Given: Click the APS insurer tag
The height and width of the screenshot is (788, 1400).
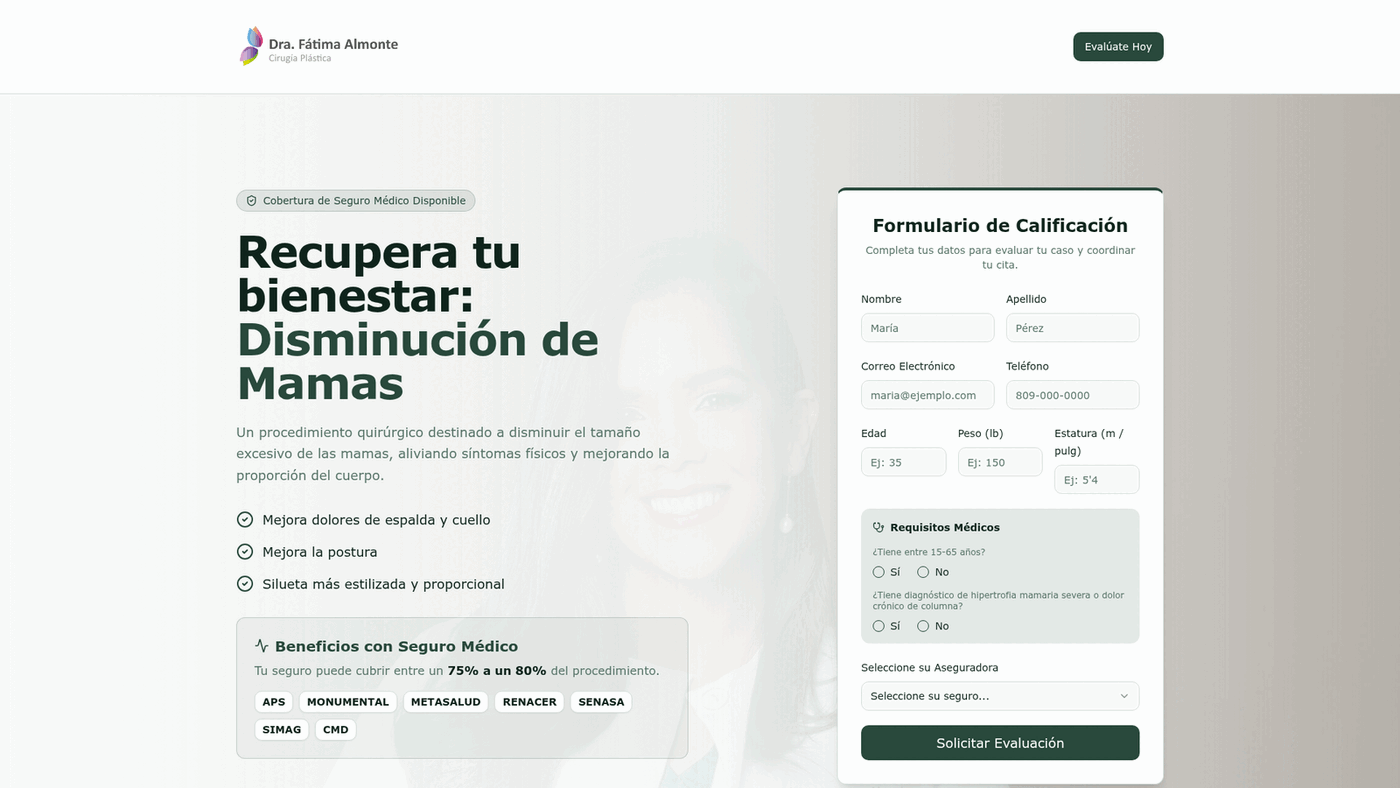Looking at the screenshot, I should tap(274, 702).
